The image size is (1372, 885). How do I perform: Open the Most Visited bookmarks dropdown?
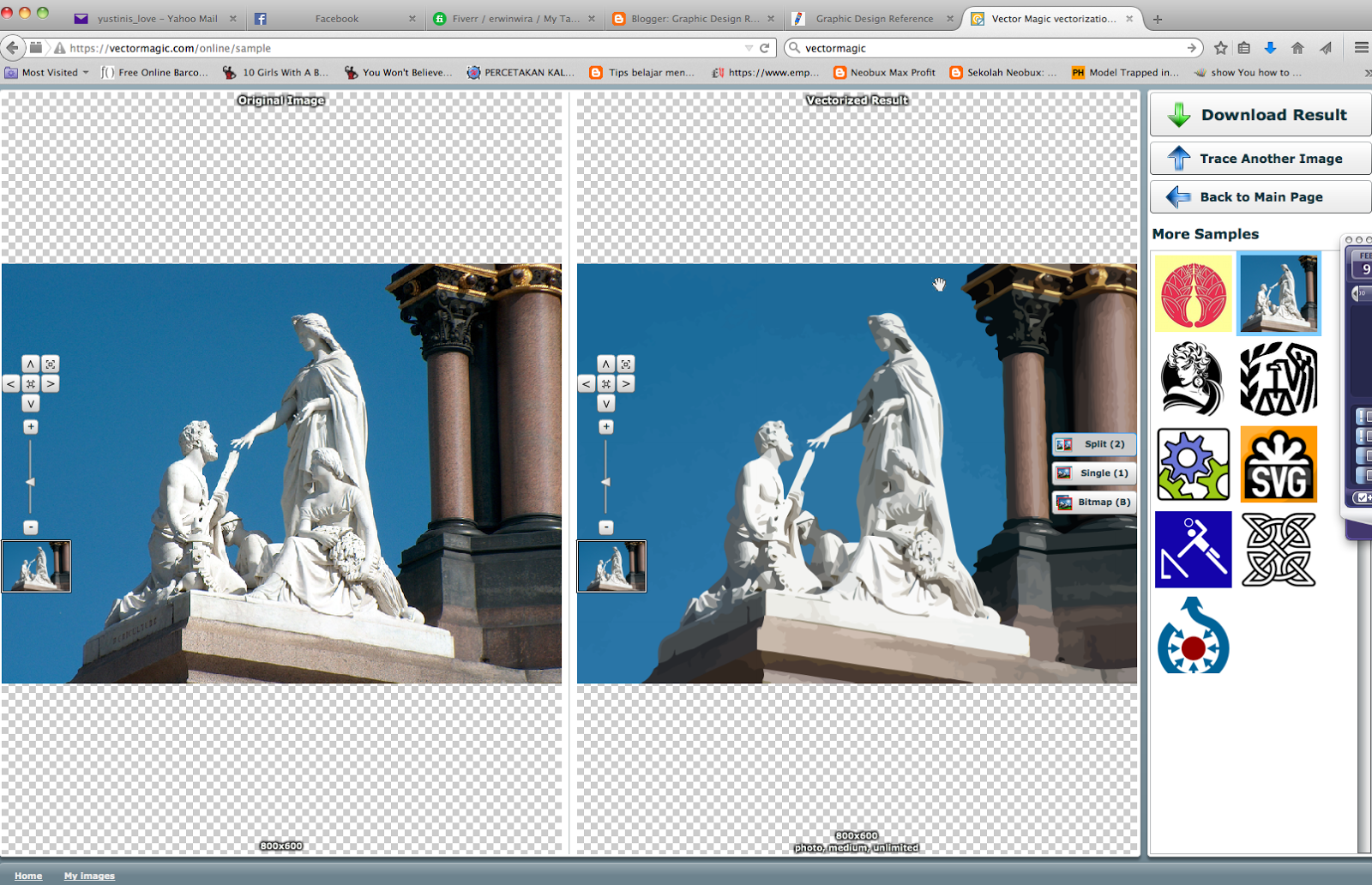click(47, 72)
